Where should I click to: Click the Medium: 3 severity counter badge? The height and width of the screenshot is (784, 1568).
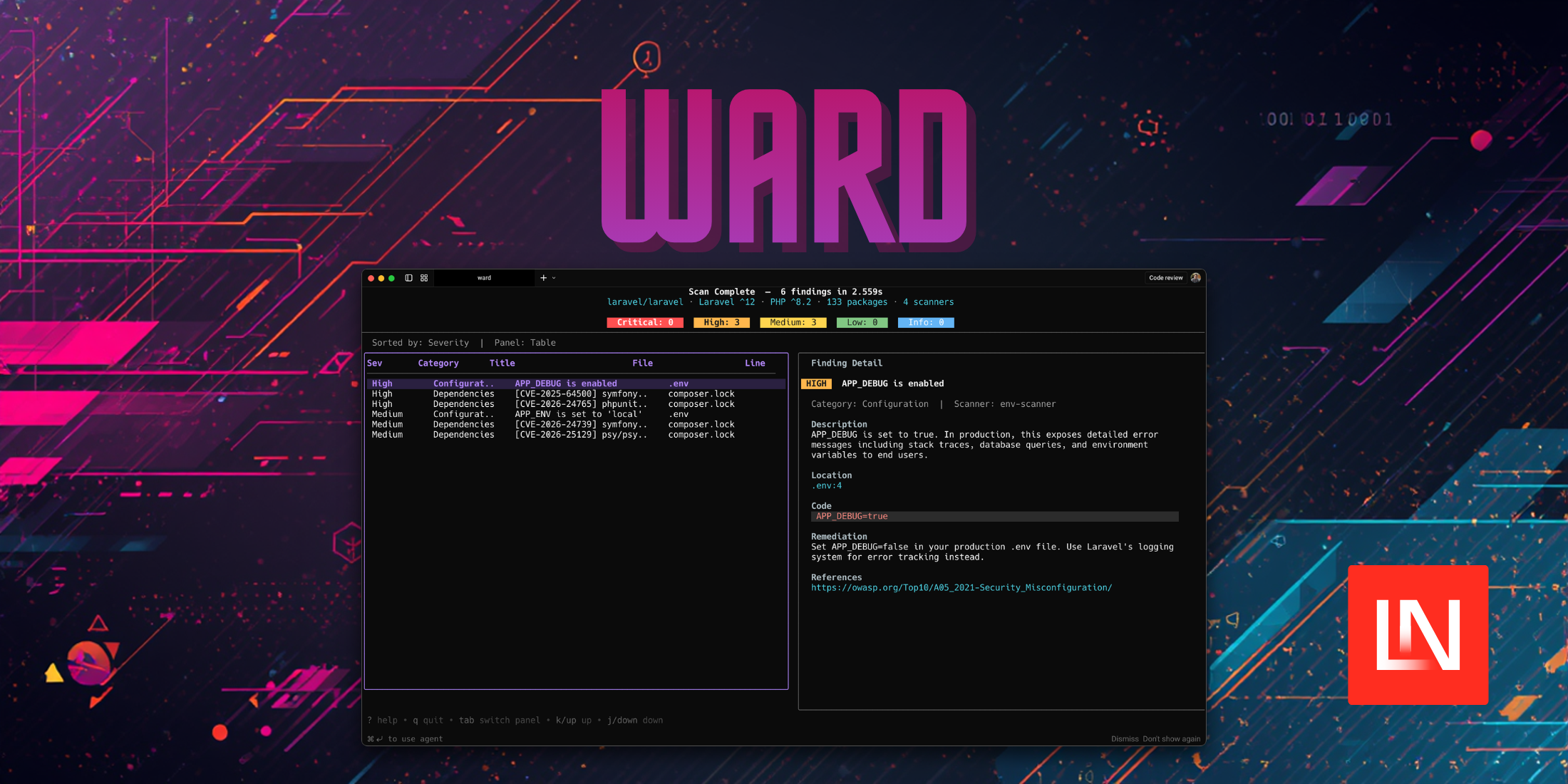pos(793,322)
